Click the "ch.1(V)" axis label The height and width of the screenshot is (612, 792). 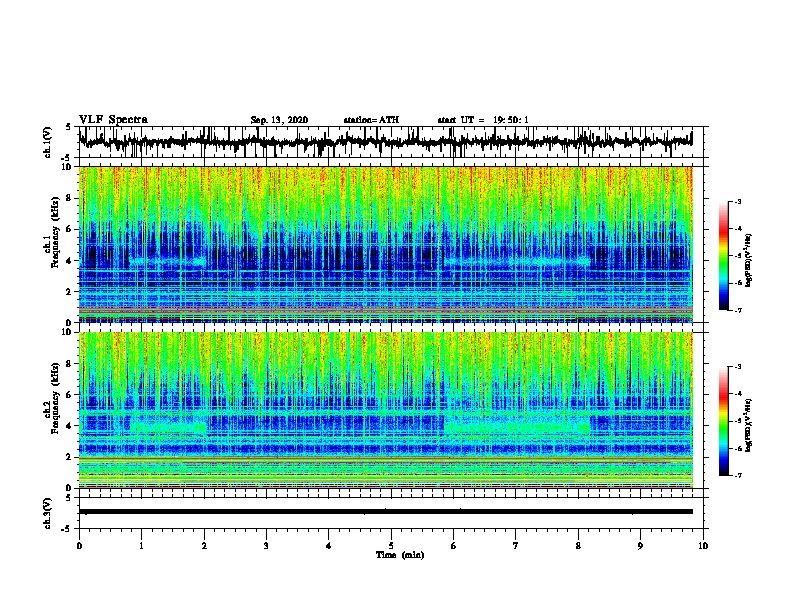click(x=47, y=142)
